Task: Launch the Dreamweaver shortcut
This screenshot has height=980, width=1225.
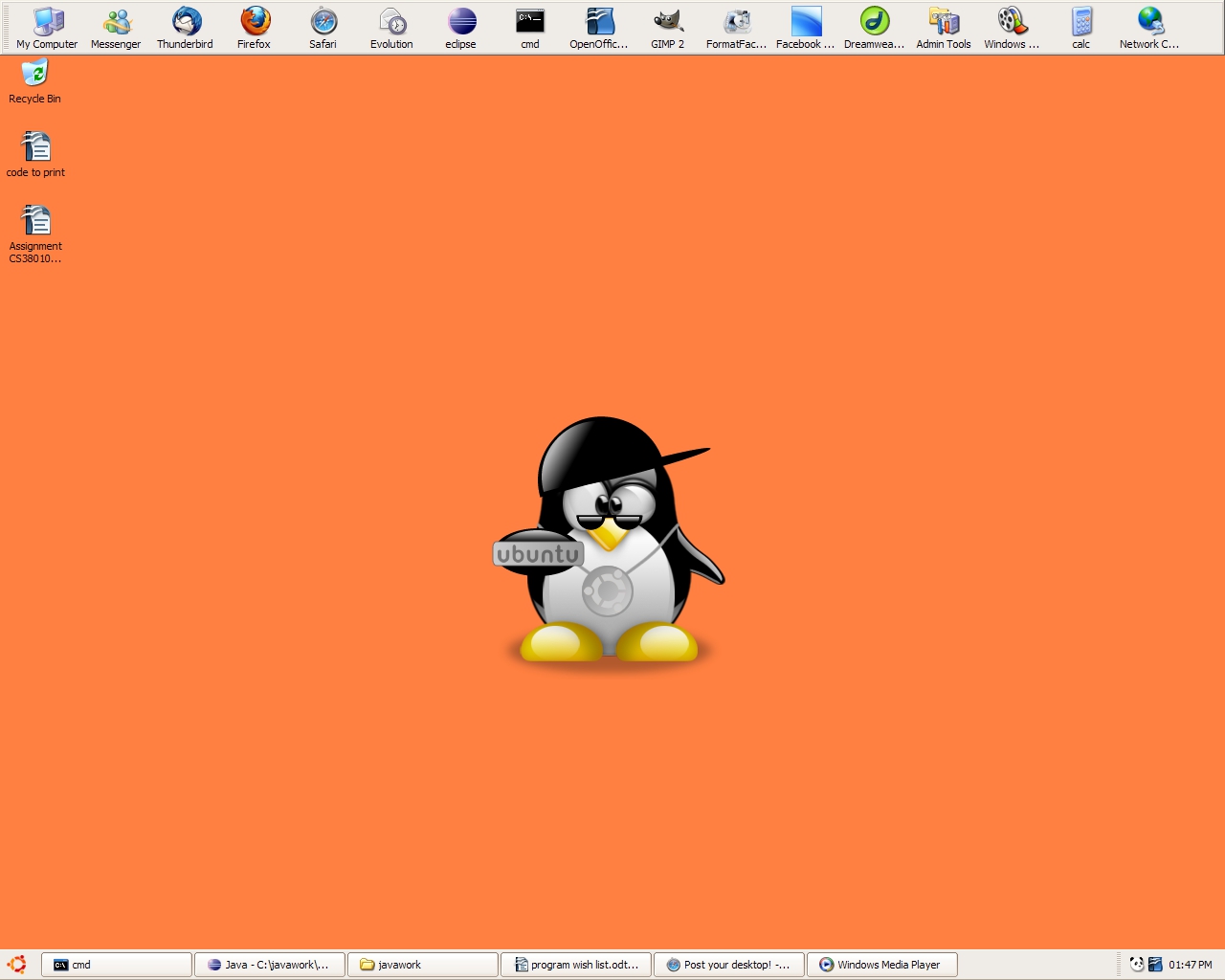Action: tap(875, 28)
